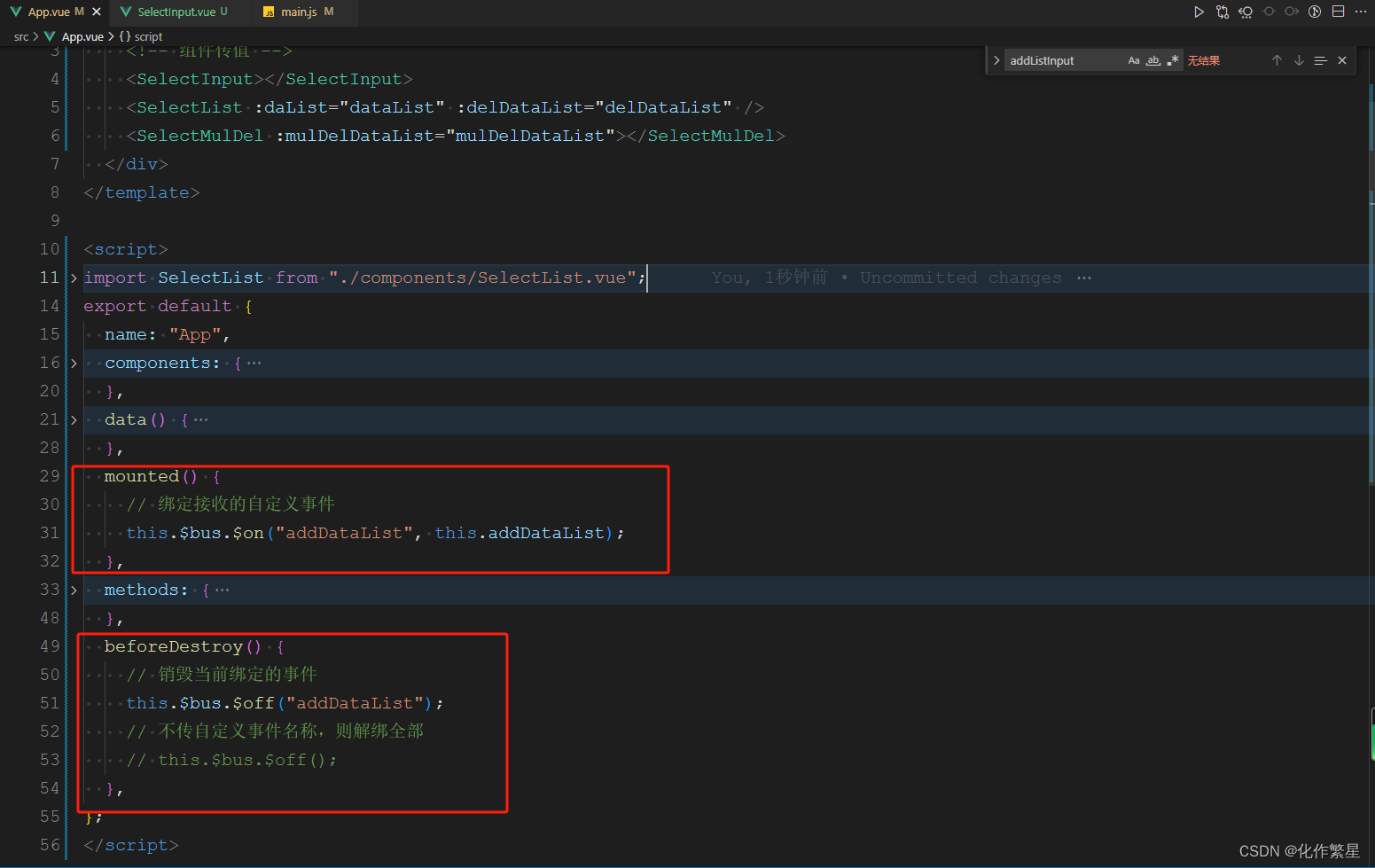Click the "addDataList" string on line 31
The image size is (1375, 868).
point(344,533)
